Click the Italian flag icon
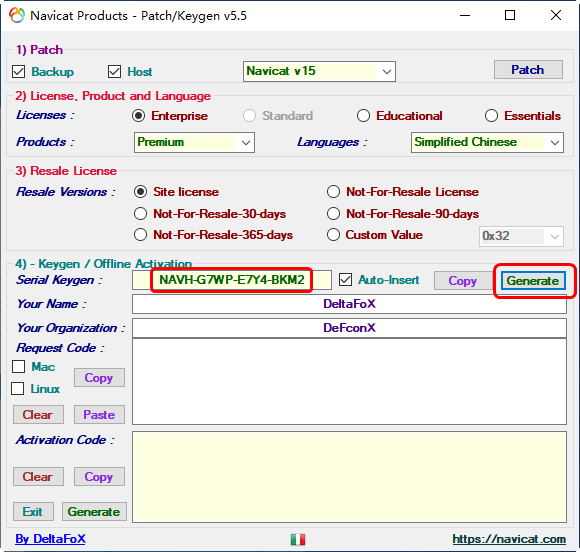This screenshot has height=552, width=580. pyautogui.click(x=298, y=539)
